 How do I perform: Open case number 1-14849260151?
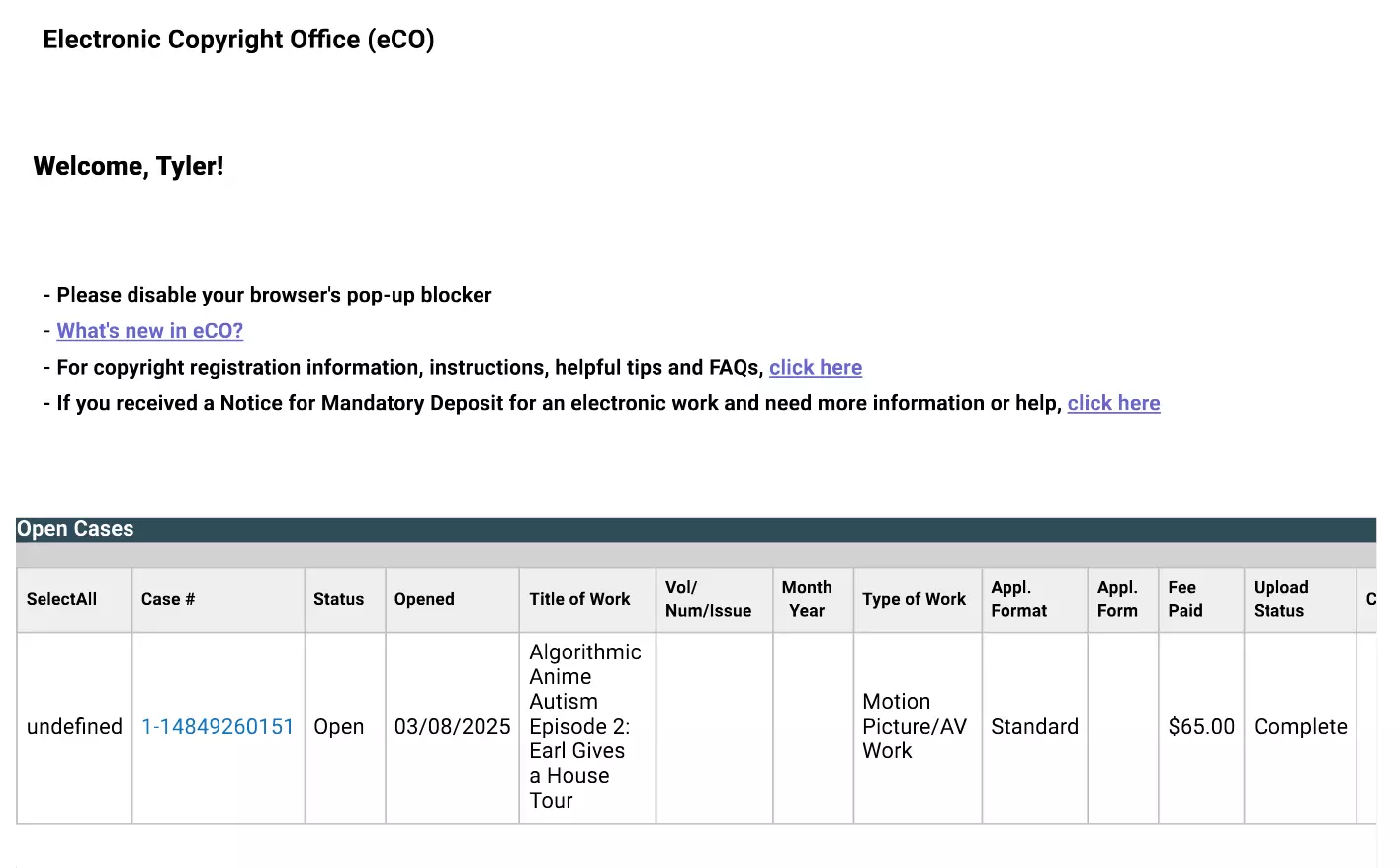218,727
